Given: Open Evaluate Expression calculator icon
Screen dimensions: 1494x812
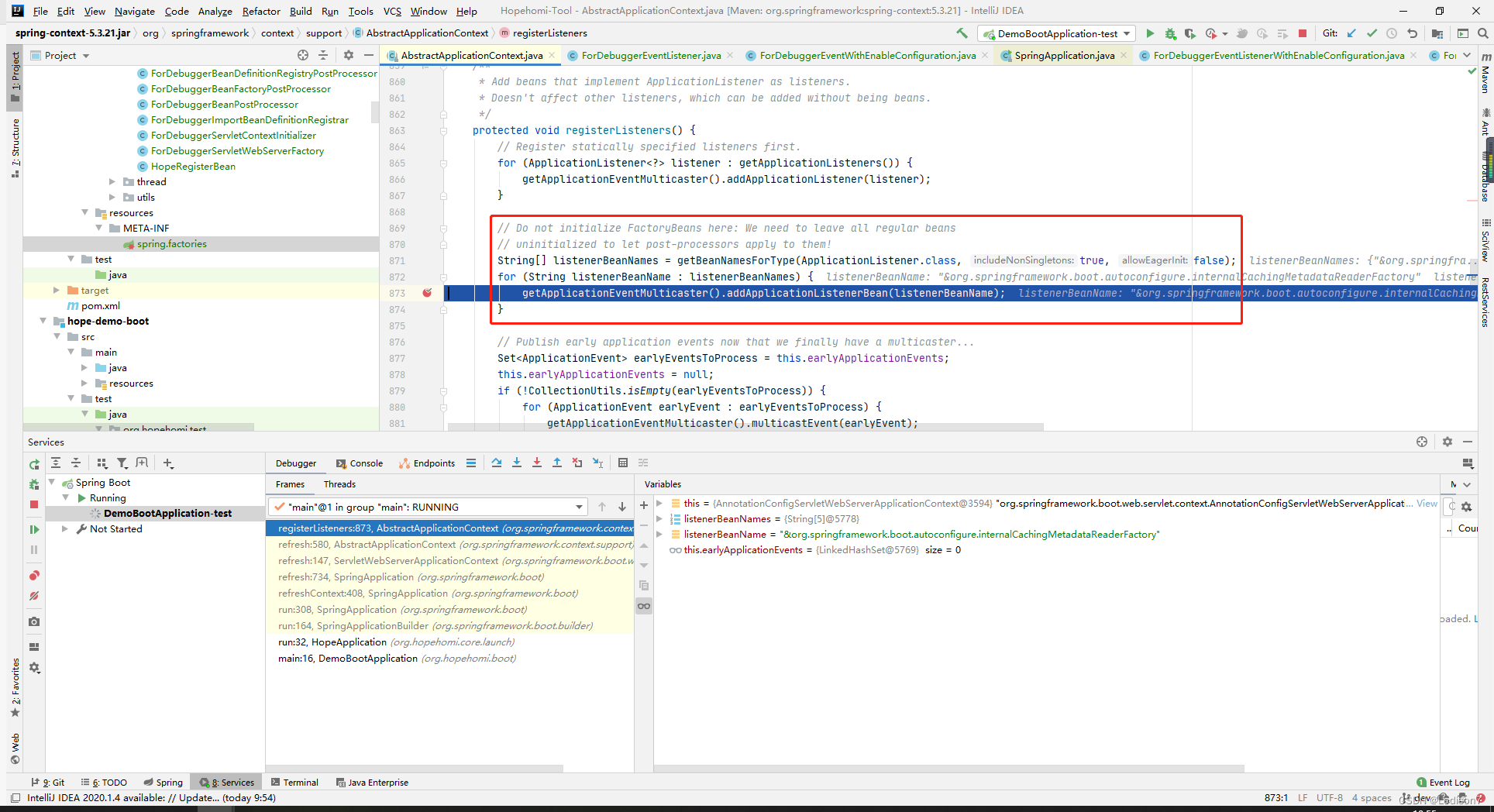Looking at the screenshot, I should coord(623,463).
